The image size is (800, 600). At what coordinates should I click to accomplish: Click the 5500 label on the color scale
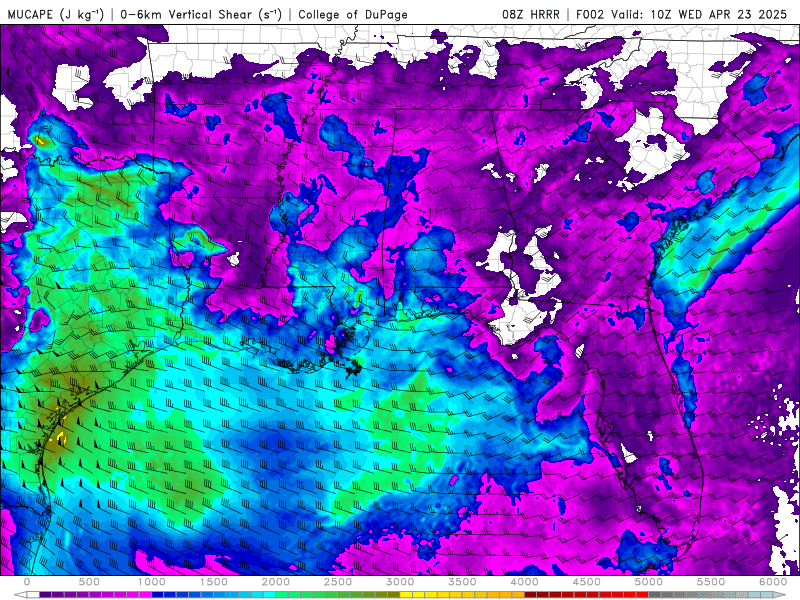711,582
